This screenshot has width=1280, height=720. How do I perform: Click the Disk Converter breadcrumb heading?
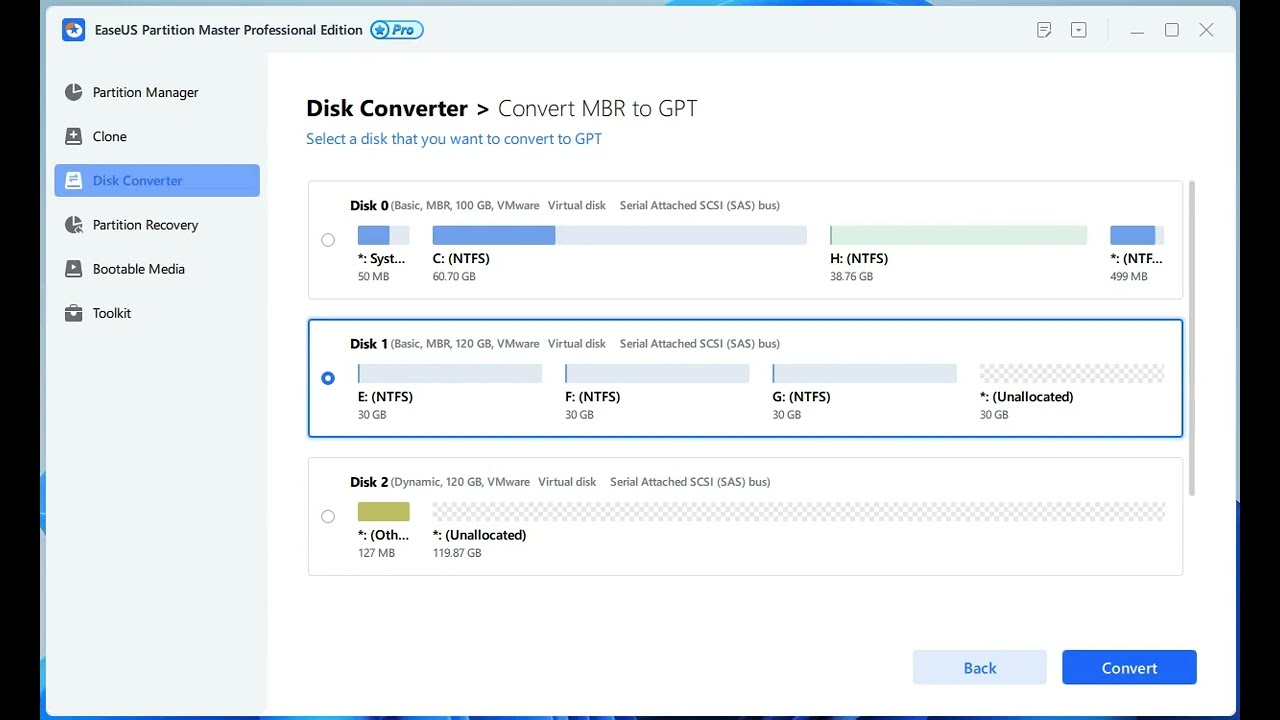click(387, 108)
